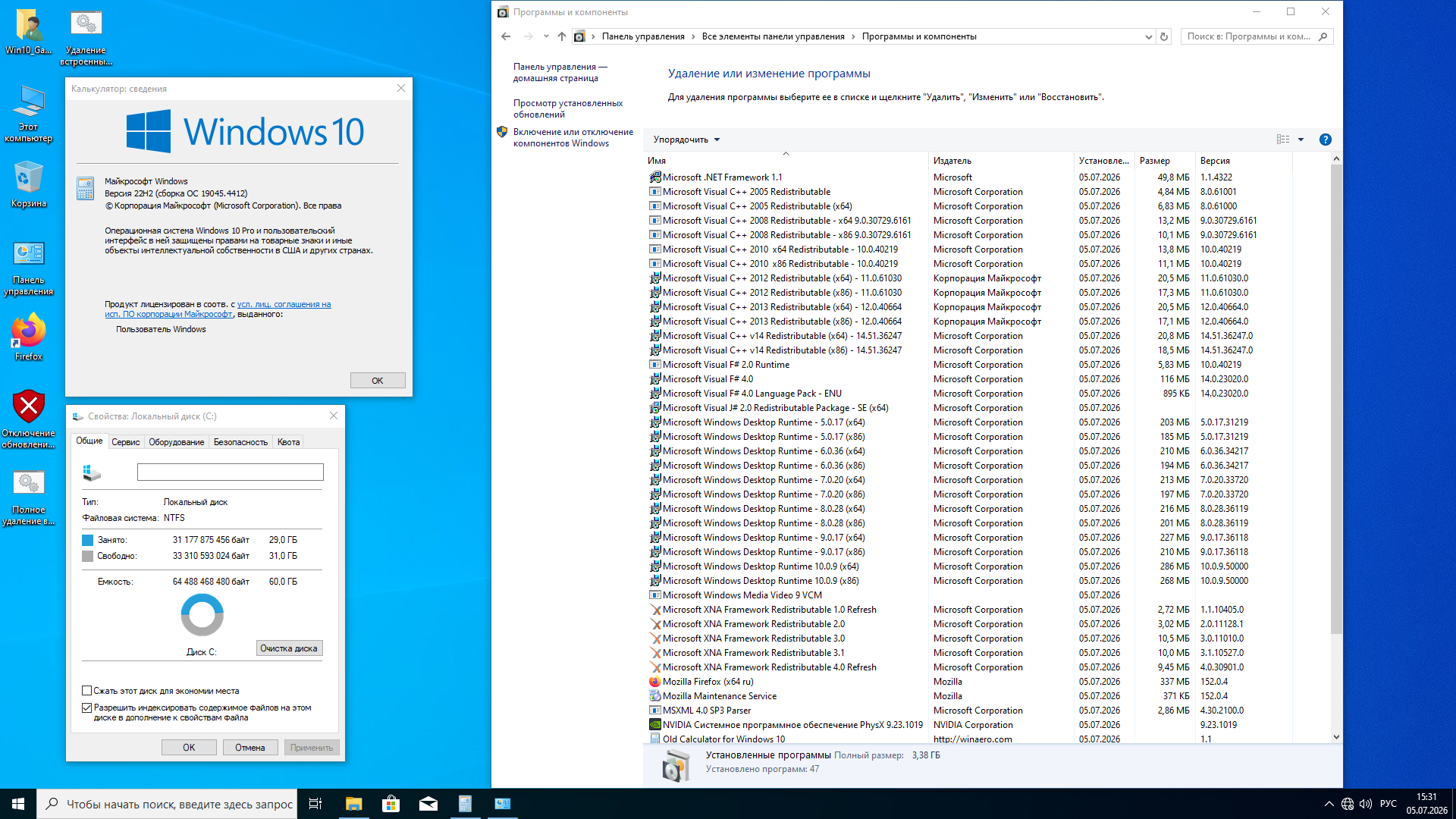The width and height of the screenshot is (1456, 819).
Task: Go up one level in Control Panel
Action: click(562, 36)
